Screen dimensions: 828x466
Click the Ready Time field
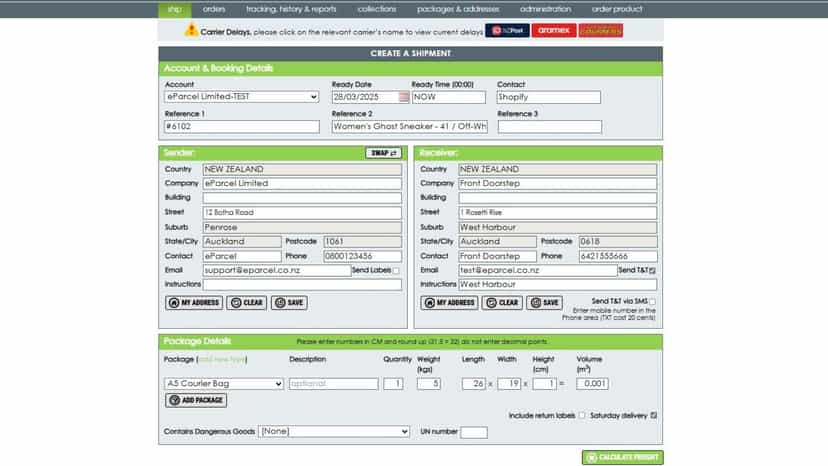pyautogui.click(x=448, y=97)
